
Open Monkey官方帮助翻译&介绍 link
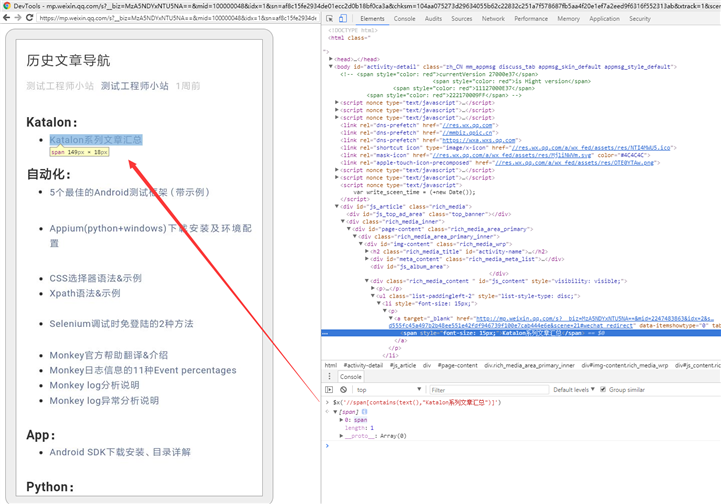click(109, 355)
